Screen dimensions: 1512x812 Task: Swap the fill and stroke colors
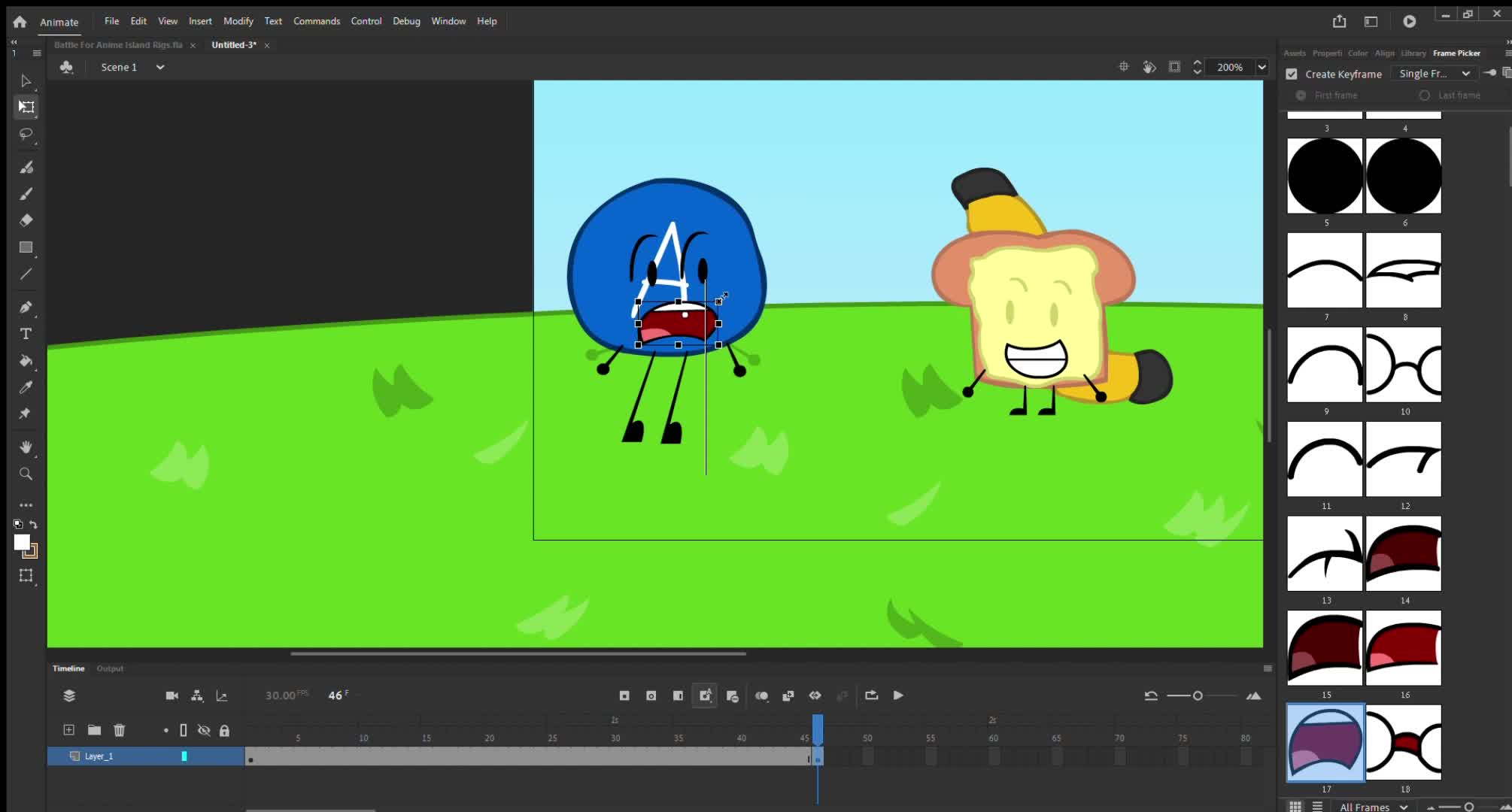[33, 524]
